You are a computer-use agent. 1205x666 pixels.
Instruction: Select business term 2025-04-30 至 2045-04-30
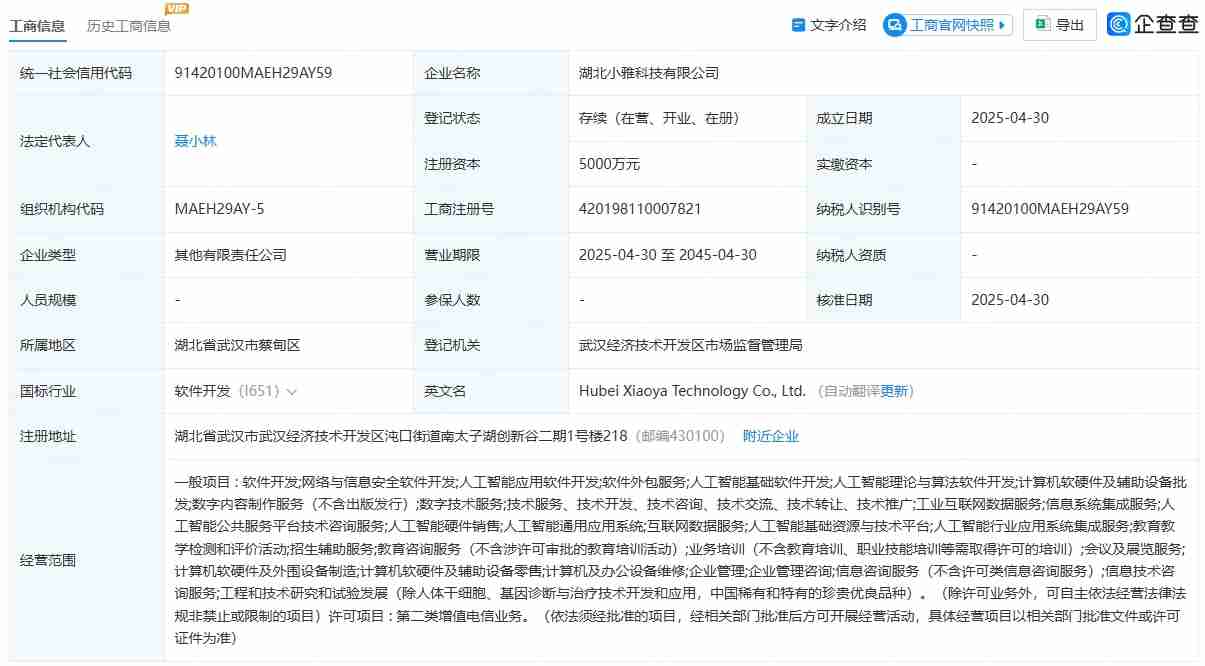pyautogui.click(x=668, y=255)
